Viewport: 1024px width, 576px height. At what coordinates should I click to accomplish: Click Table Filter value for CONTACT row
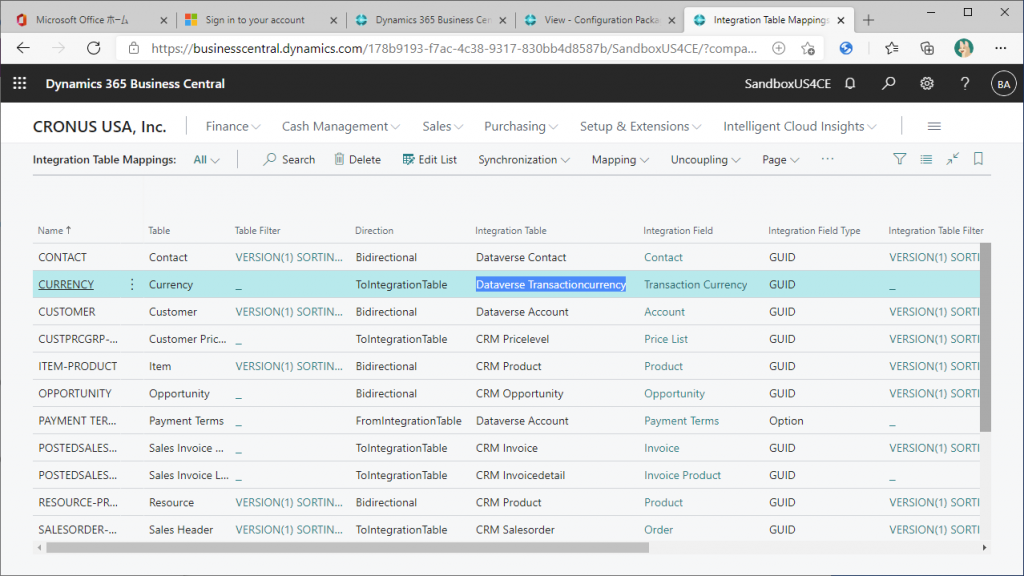(289, 257)
